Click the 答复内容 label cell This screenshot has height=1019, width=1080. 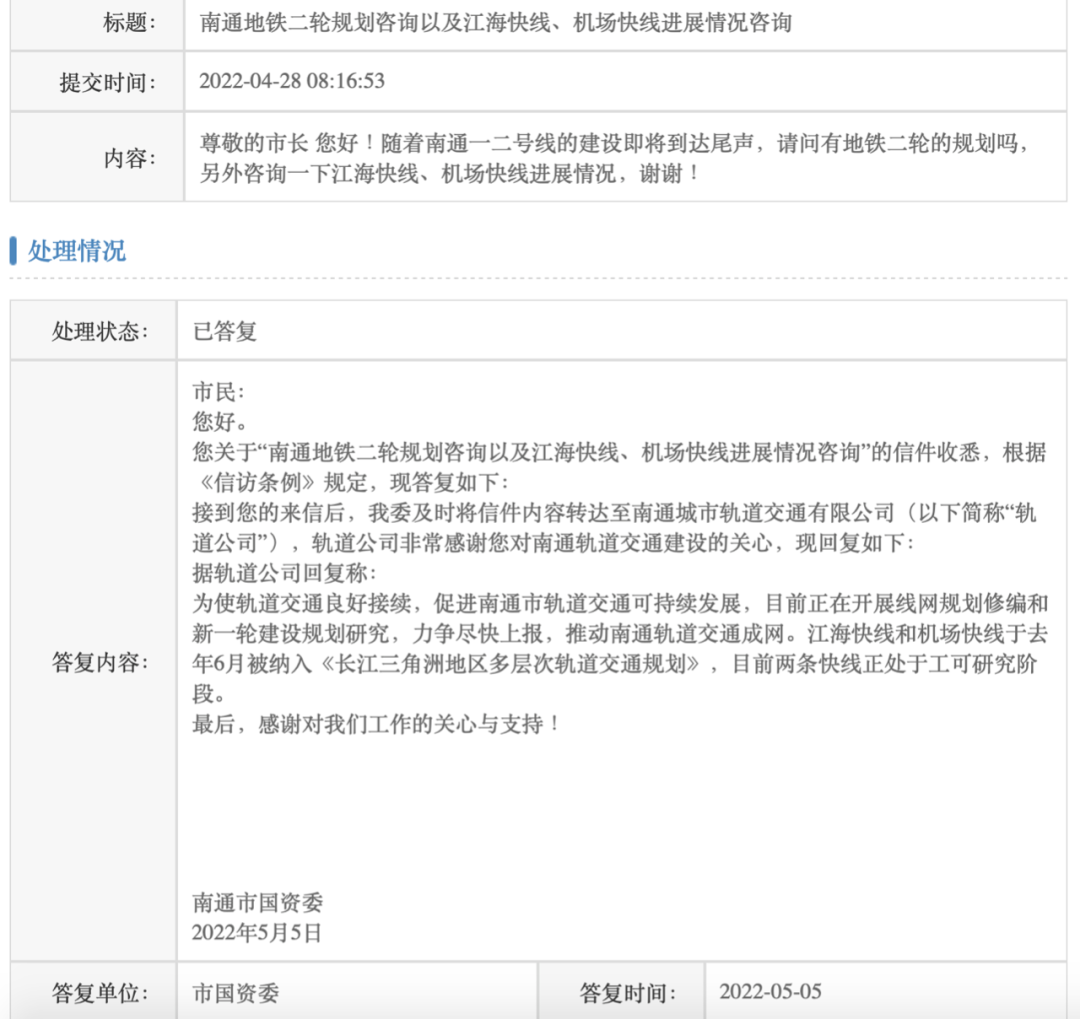tap(100, 660)
